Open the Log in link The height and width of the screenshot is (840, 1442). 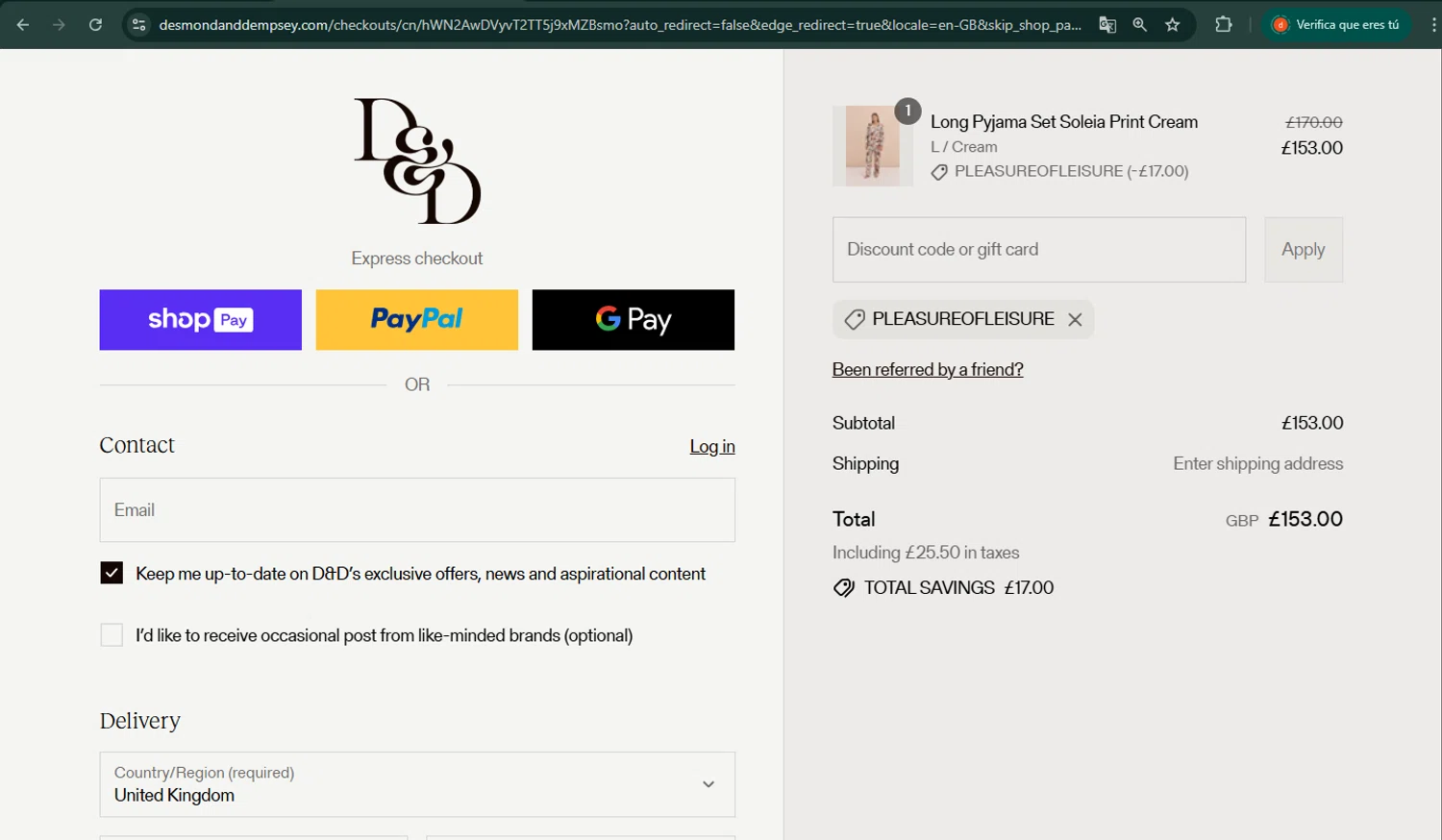[712, 446]
